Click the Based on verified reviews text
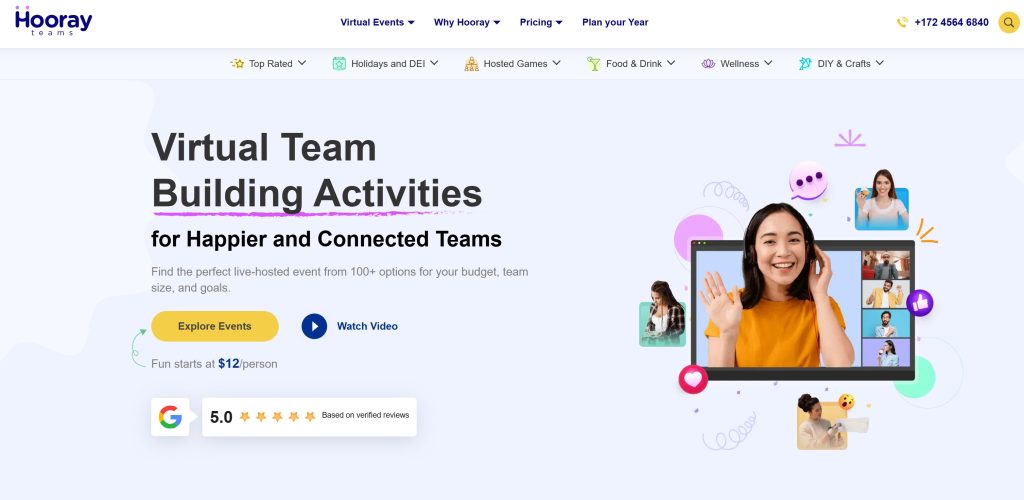The height and width of the screenshot is (500, 1024). (366, 415)
